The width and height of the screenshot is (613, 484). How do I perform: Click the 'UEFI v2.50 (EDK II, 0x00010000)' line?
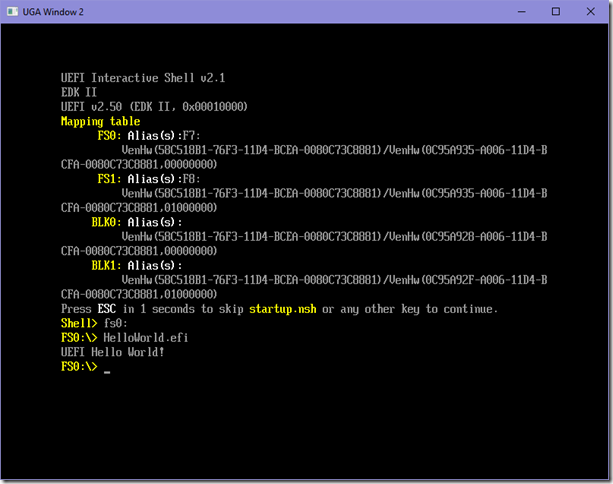154,107
